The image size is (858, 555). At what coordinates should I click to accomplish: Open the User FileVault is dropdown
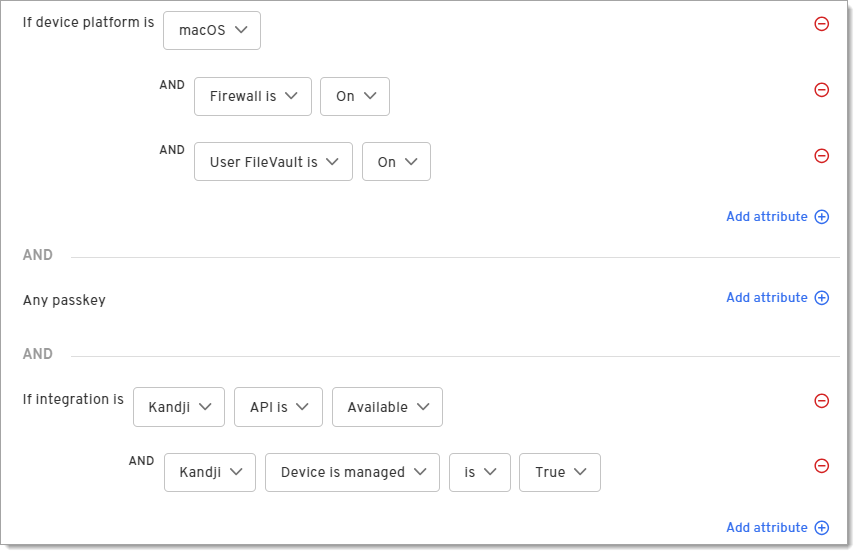[273, 162]
